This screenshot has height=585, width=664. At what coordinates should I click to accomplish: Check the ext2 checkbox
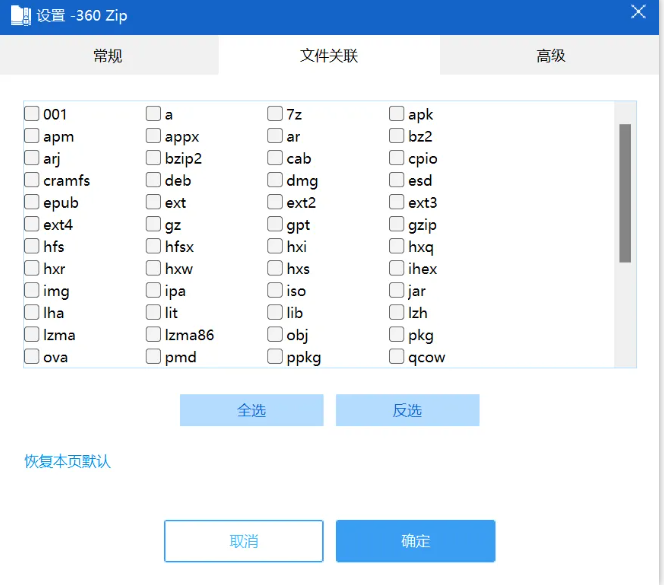click(275, 202)
